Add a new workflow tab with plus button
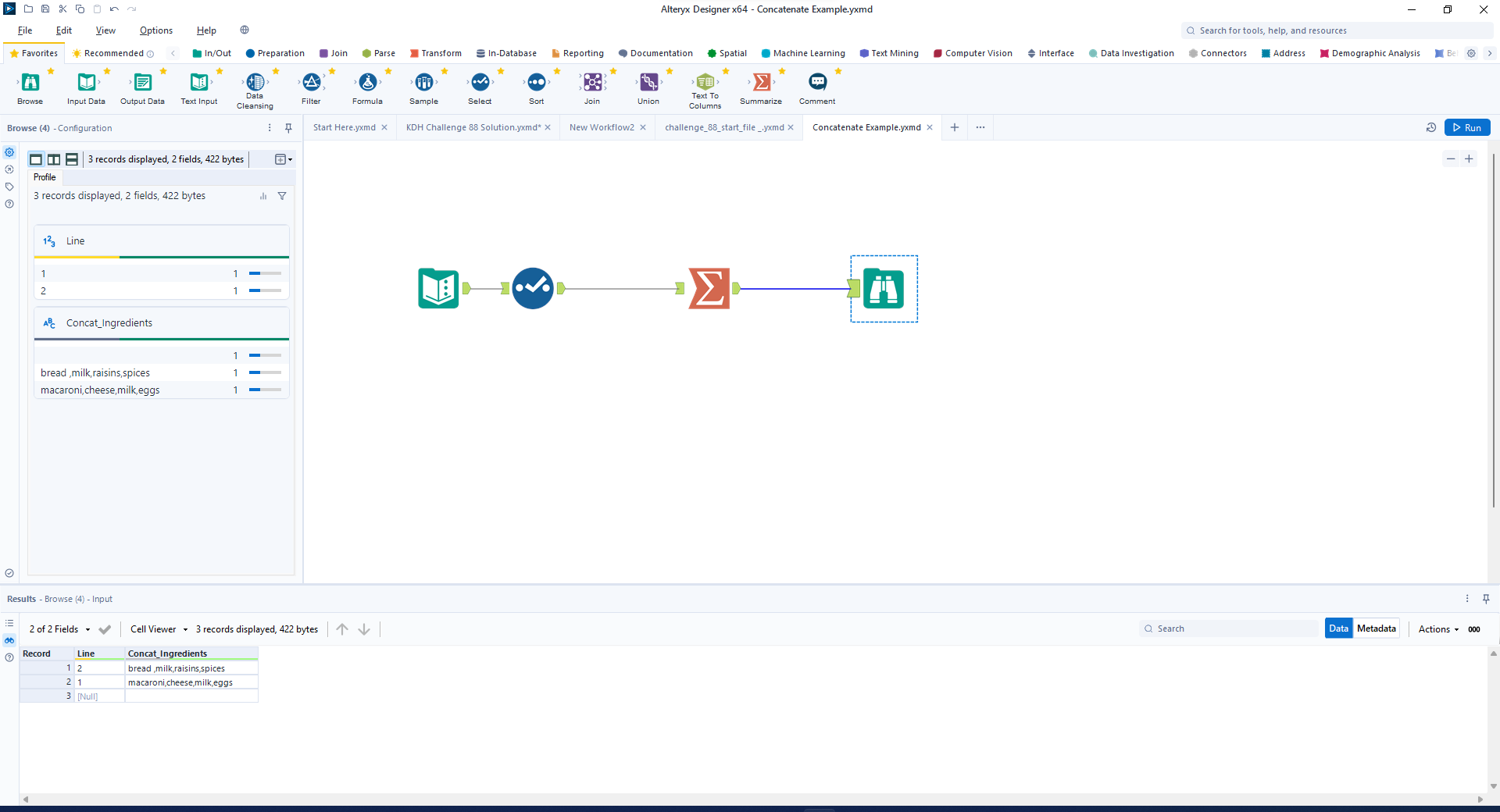Image resolution: width=1500 pixels, height=812 pixels. tap(955, 127)
